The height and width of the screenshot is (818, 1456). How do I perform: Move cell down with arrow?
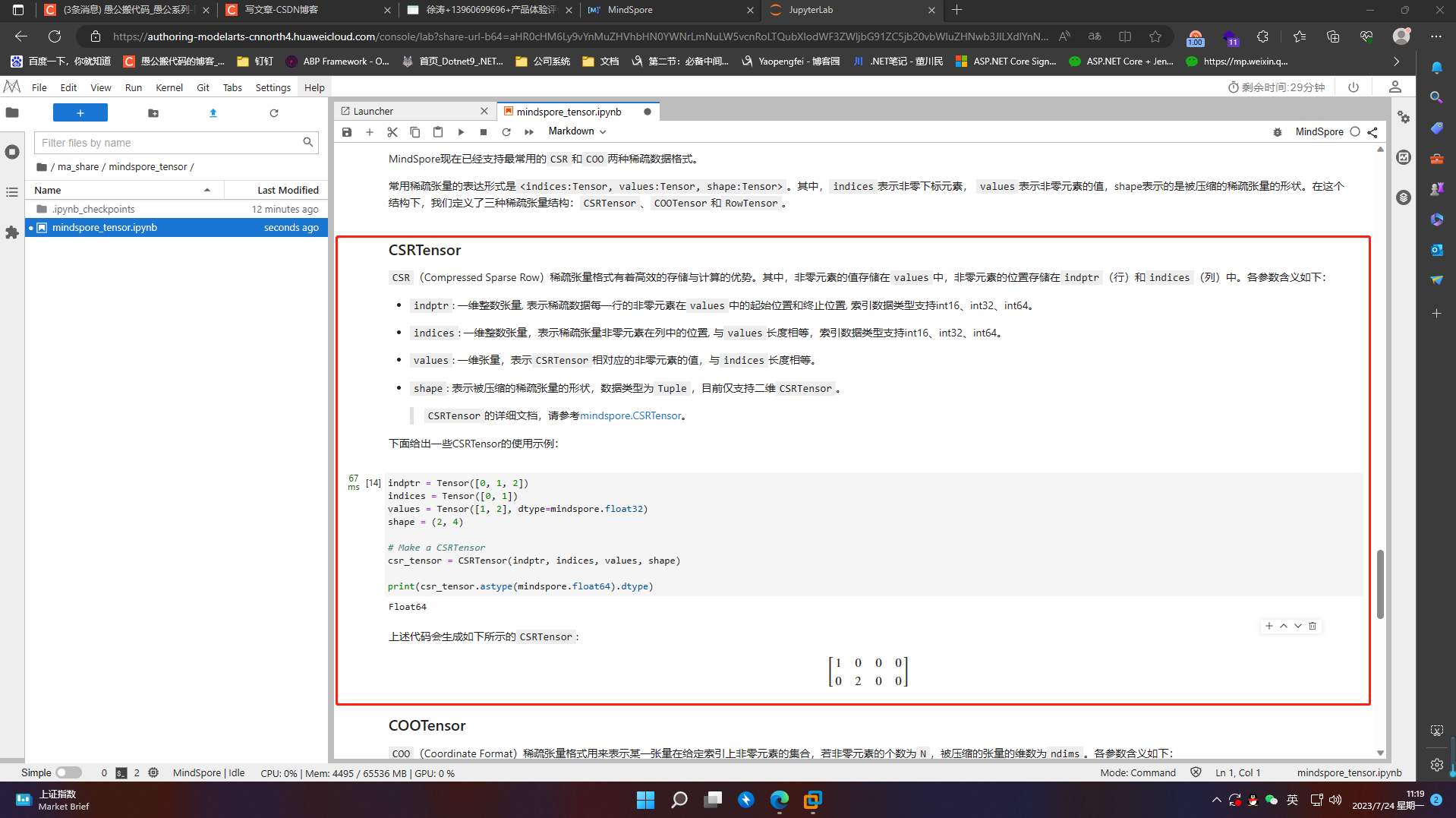coord(1298,626)
